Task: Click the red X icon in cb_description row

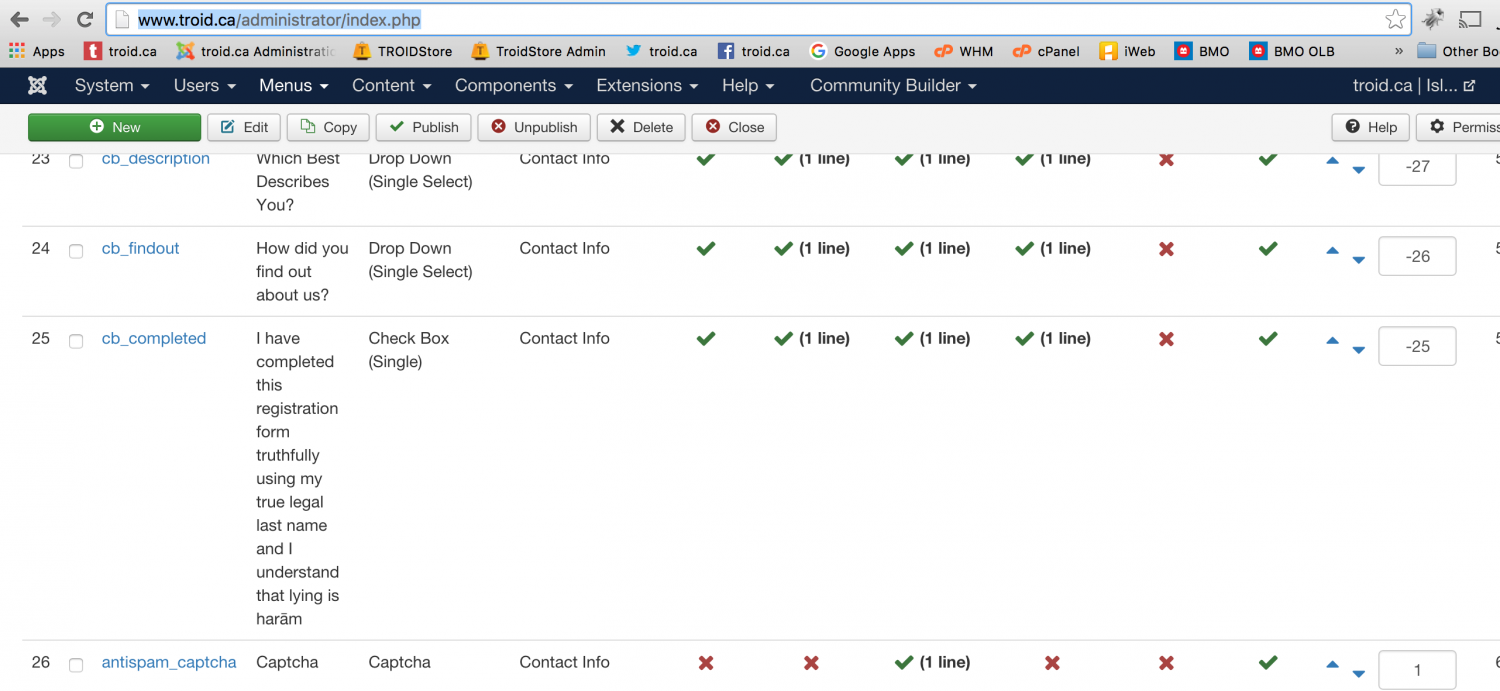Action: tap(1166, 159)
